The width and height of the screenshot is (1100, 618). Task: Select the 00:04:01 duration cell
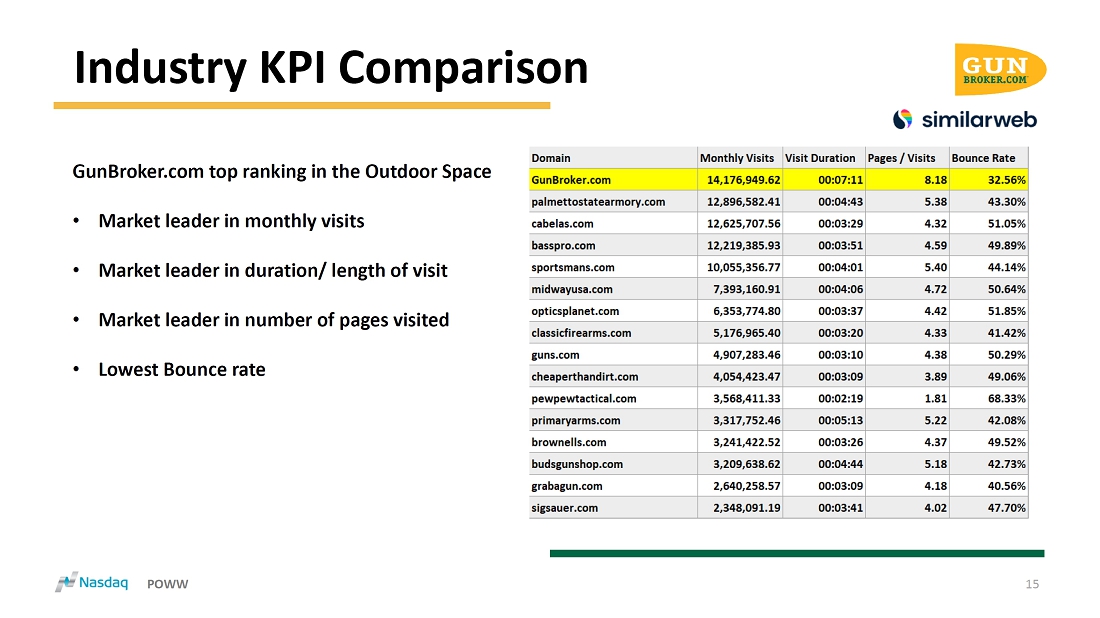tap(824, 267)
